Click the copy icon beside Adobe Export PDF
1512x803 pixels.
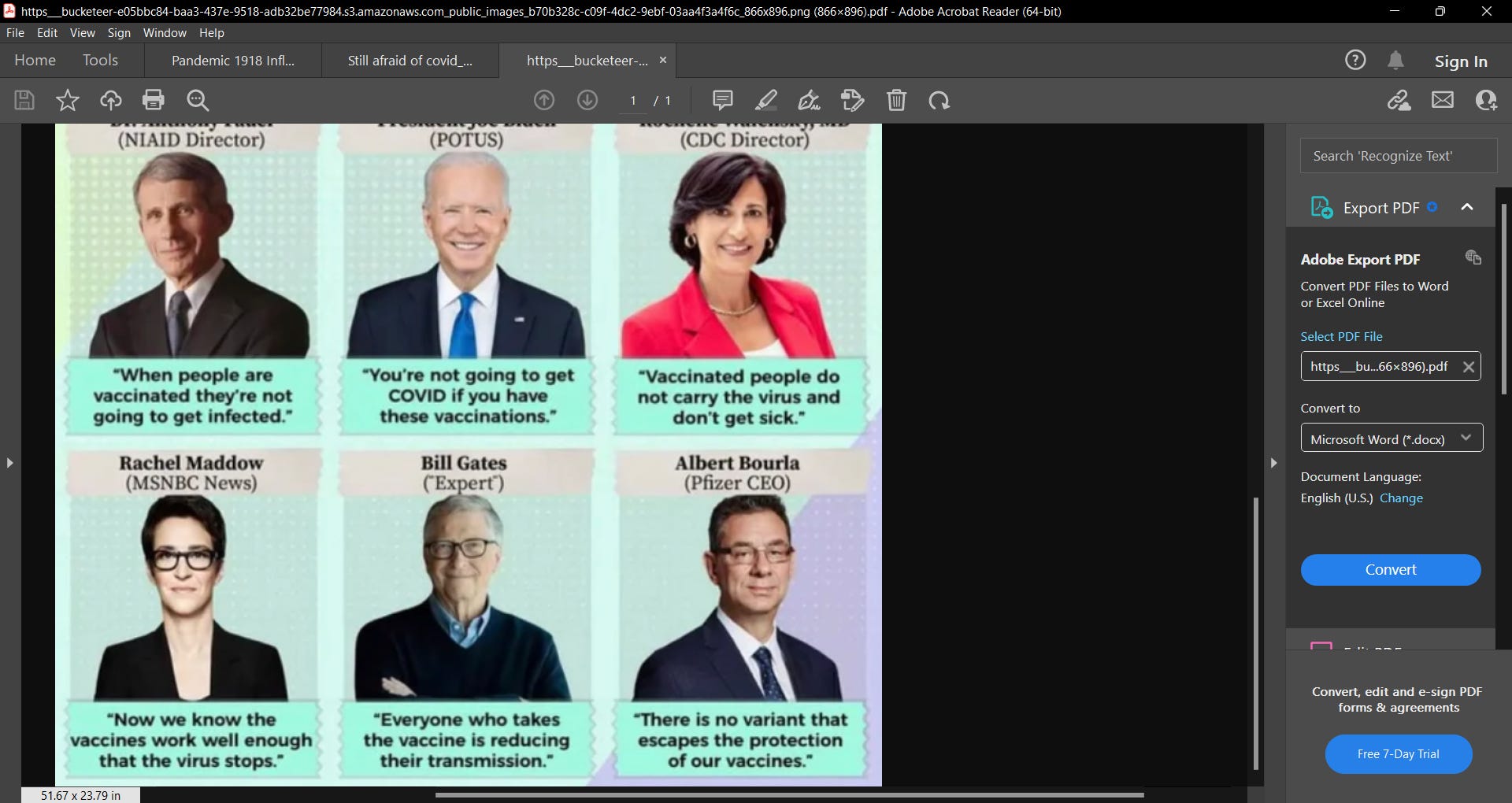[1473, 257]
